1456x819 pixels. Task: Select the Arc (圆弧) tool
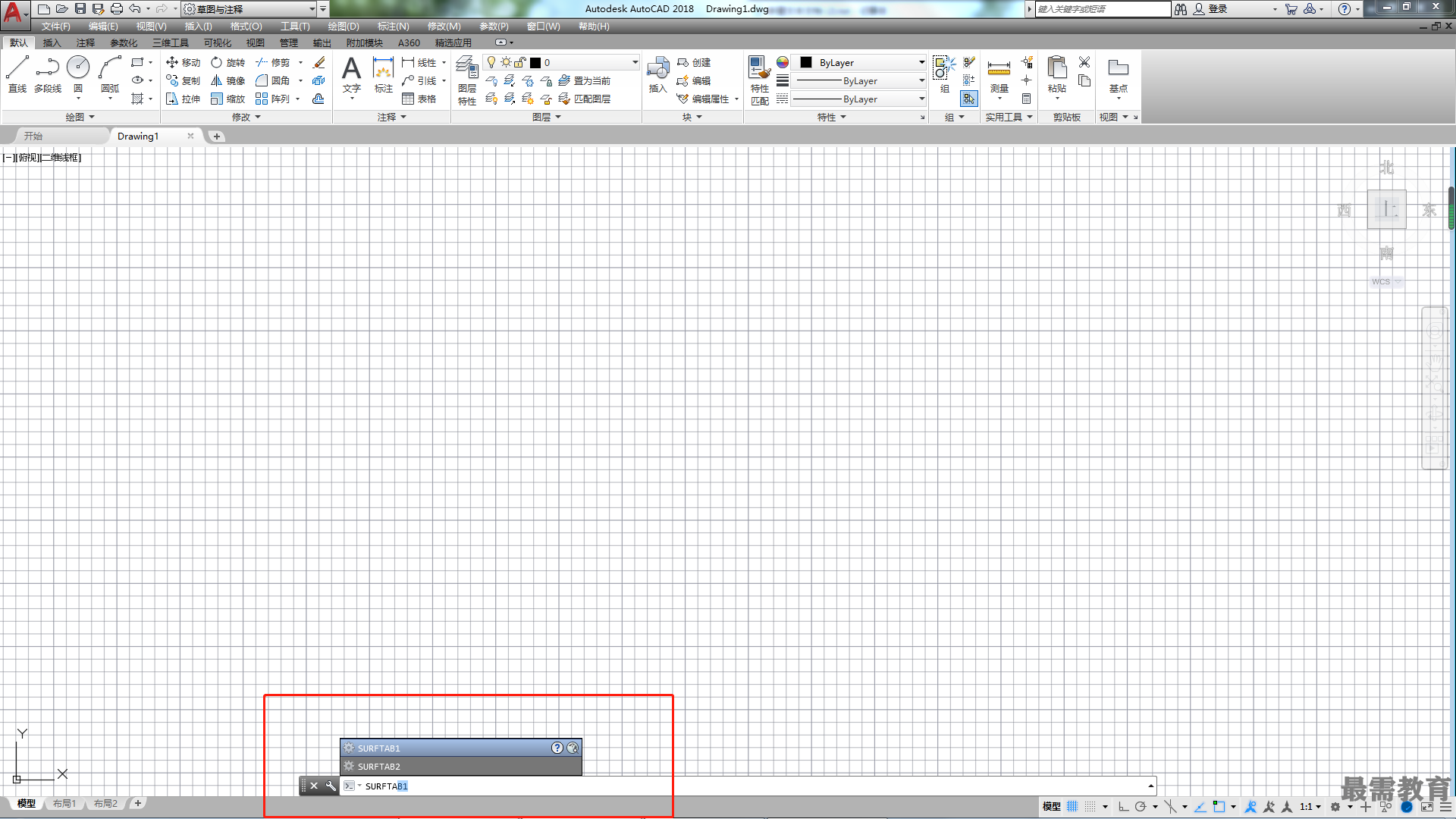(x=110, y=74)
